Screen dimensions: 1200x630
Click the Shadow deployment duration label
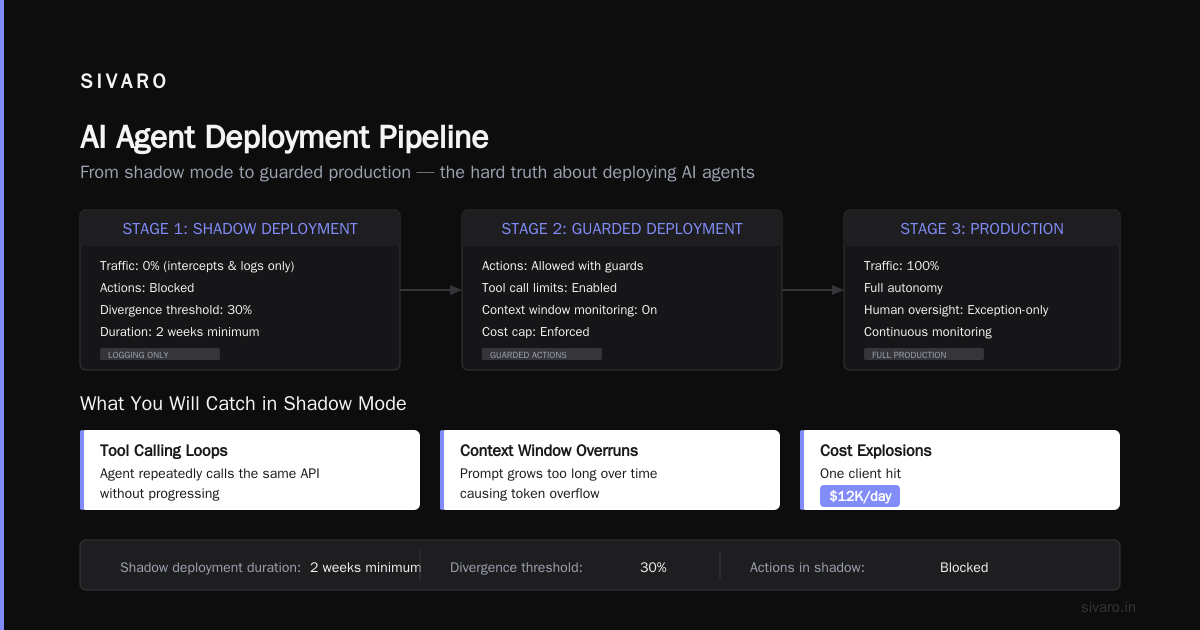pyautogui.click(x=210, y=567)
